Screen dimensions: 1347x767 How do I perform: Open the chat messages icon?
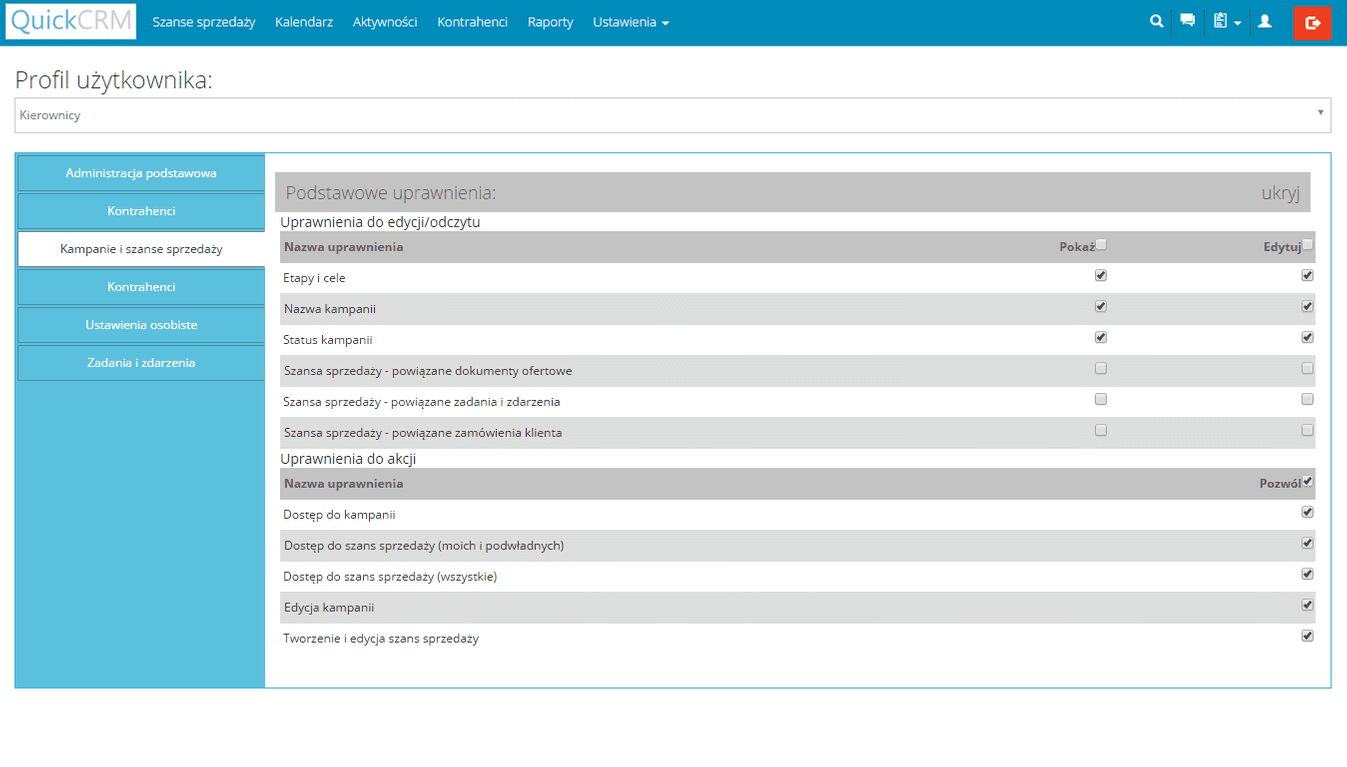[1187, 21]
